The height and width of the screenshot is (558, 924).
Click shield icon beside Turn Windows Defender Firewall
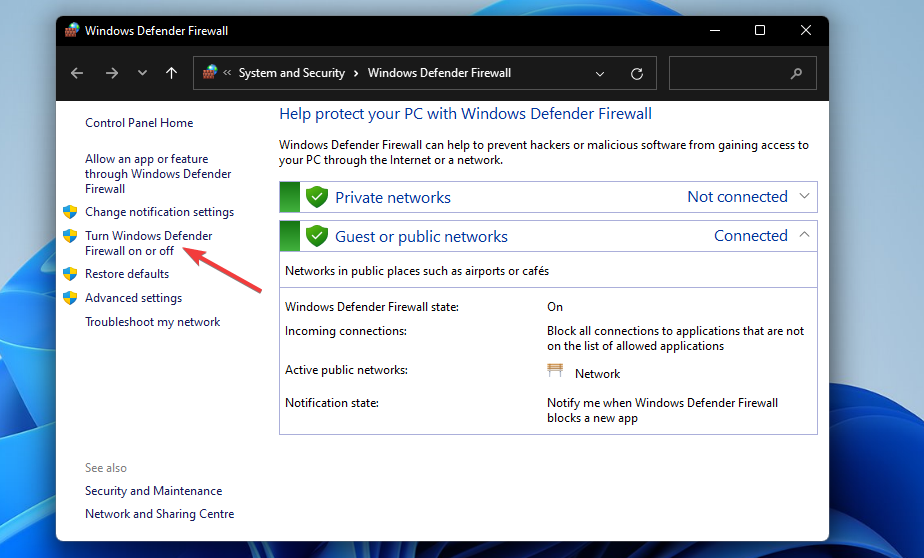tap(70, 236)
